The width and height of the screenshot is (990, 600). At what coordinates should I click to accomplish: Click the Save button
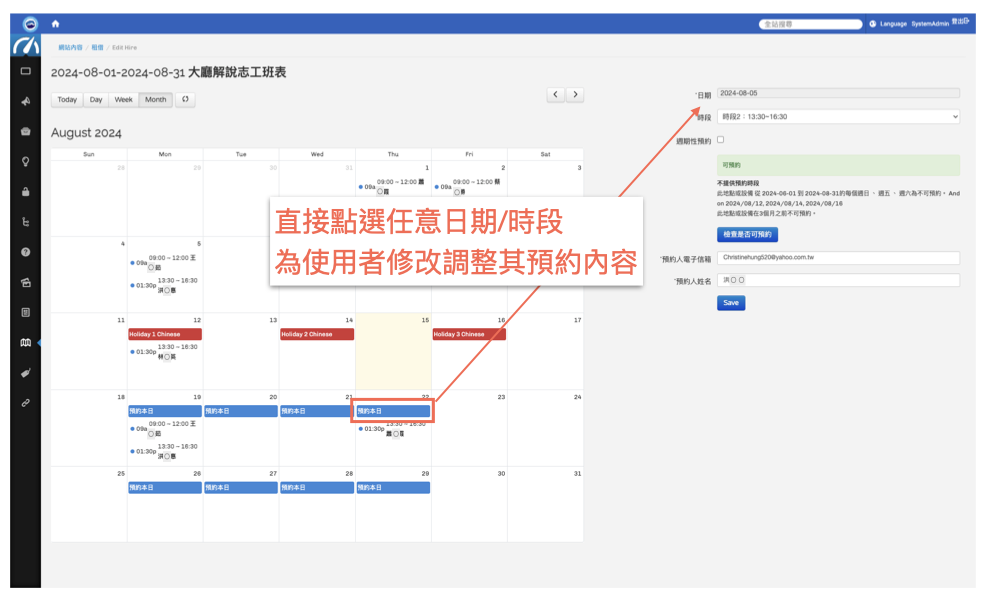click(730, 302)
